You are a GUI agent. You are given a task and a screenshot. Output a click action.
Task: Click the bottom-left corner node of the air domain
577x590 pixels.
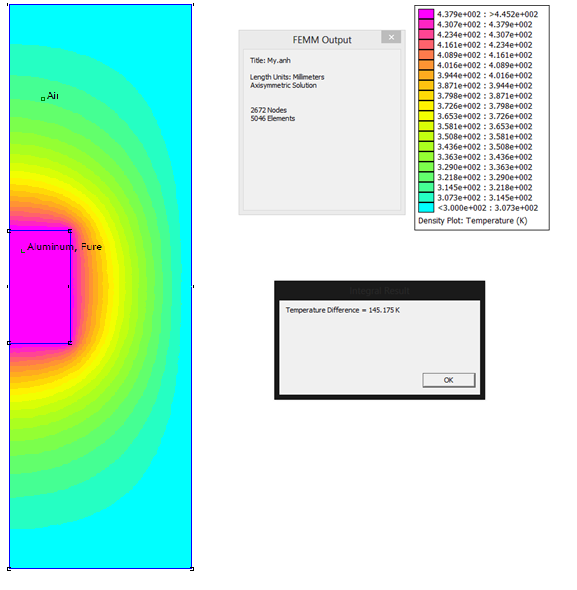coord(9,569)
